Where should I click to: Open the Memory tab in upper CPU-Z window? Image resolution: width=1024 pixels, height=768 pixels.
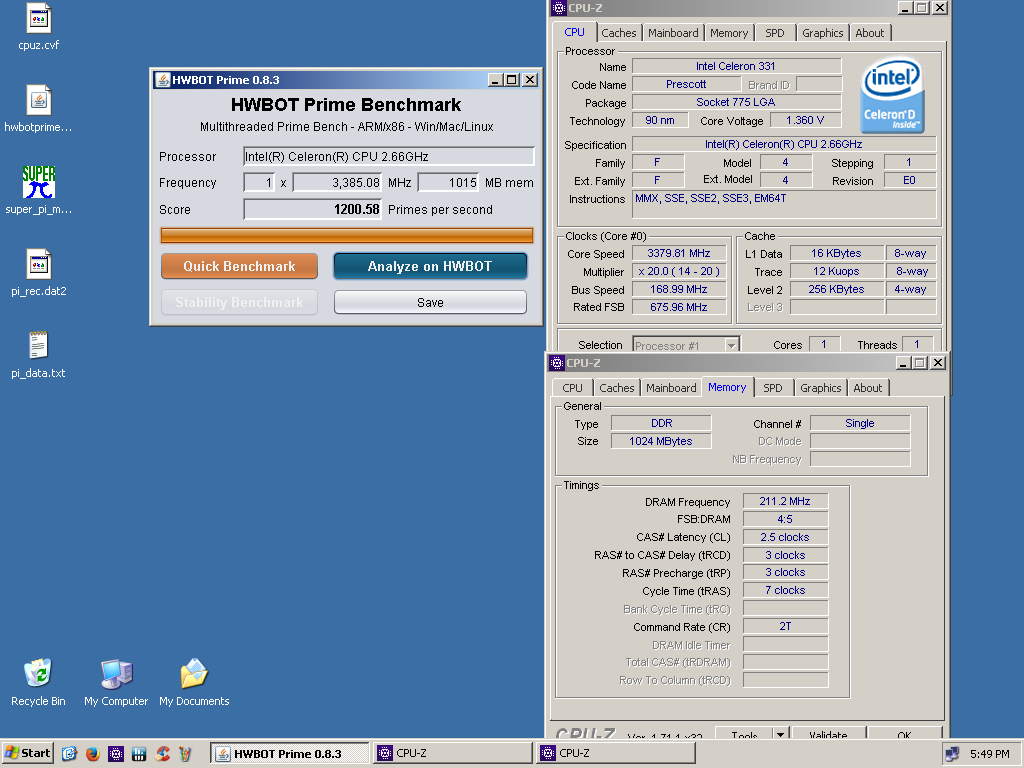point(729,33)
